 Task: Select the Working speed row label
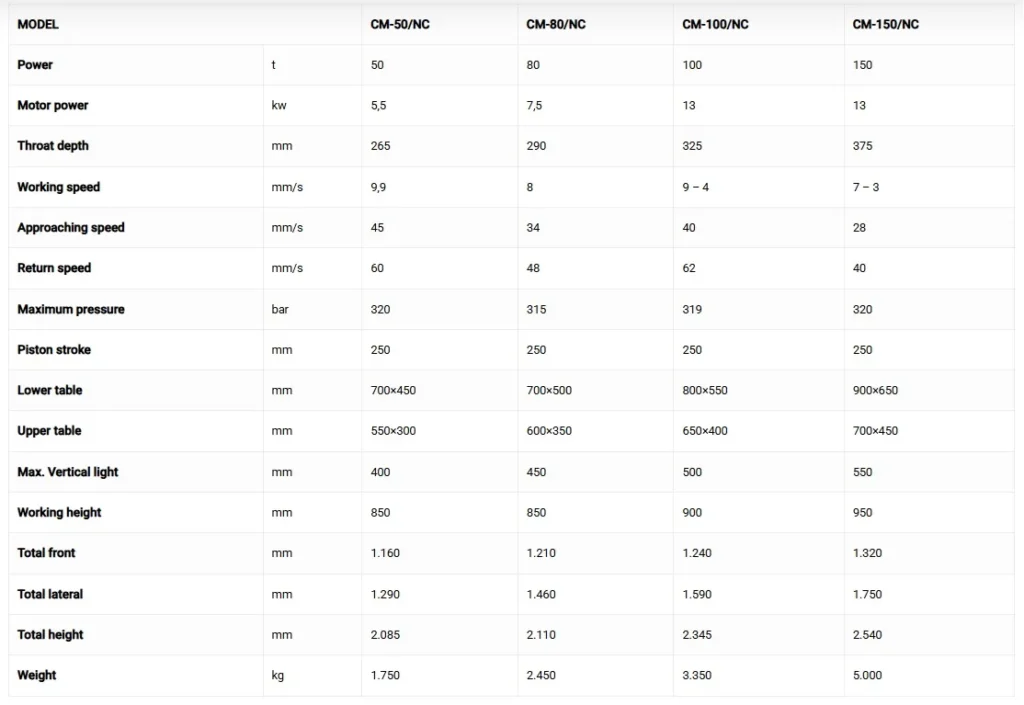pos(59,187)
